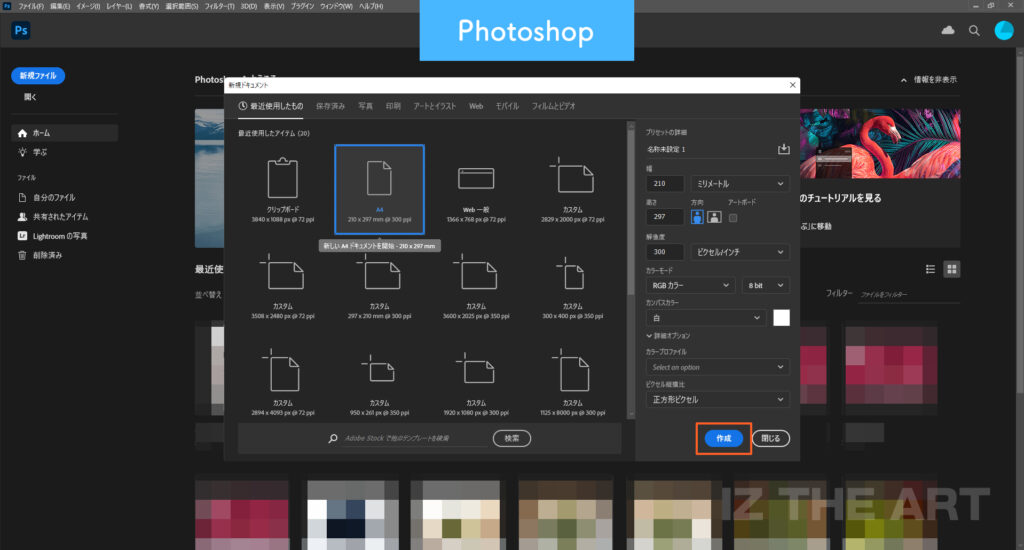Set landscape orientation toggle
This screenshot has height=550, width=1024.
coord(714,217)
